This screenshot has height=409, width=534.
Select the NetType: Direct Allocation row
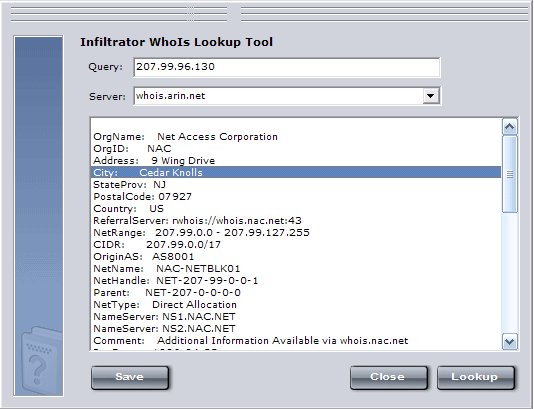(x=297, y=305)
